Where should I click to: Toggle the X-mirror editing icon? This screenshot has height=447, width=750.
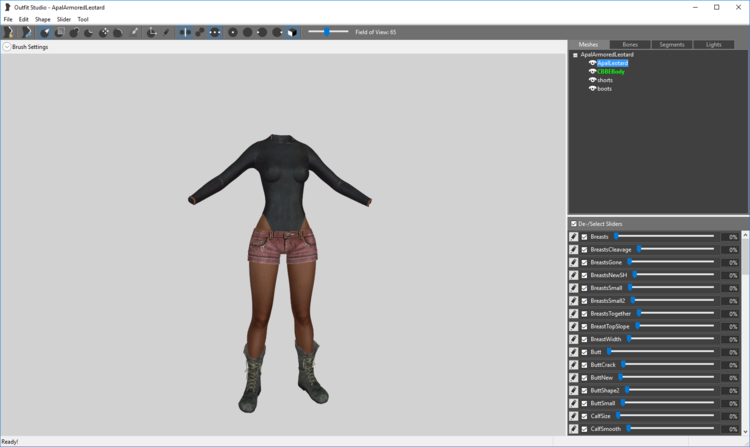(x=185, y=32)
